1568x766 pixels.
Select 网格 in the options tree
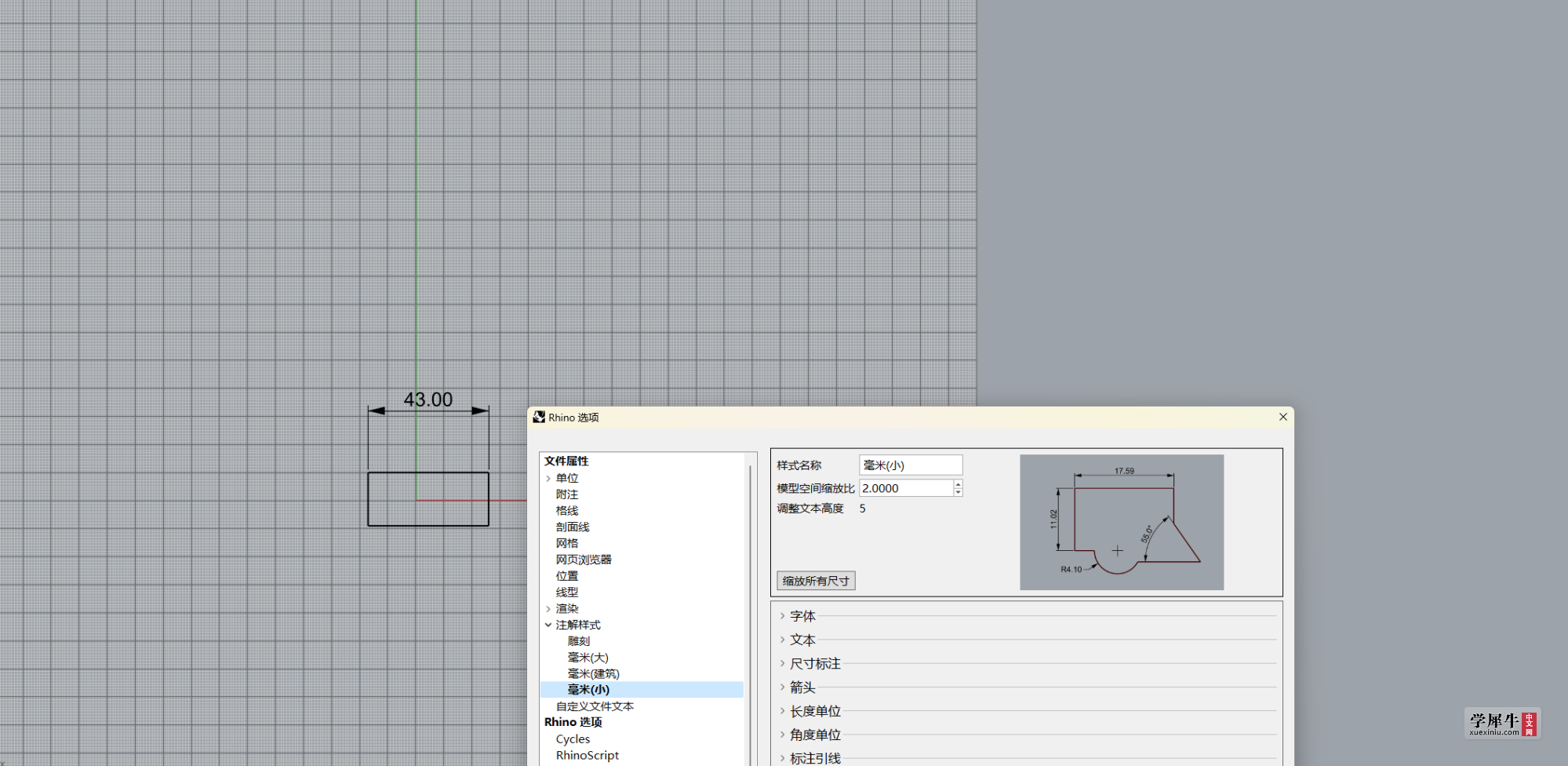(x=567, y=543)
